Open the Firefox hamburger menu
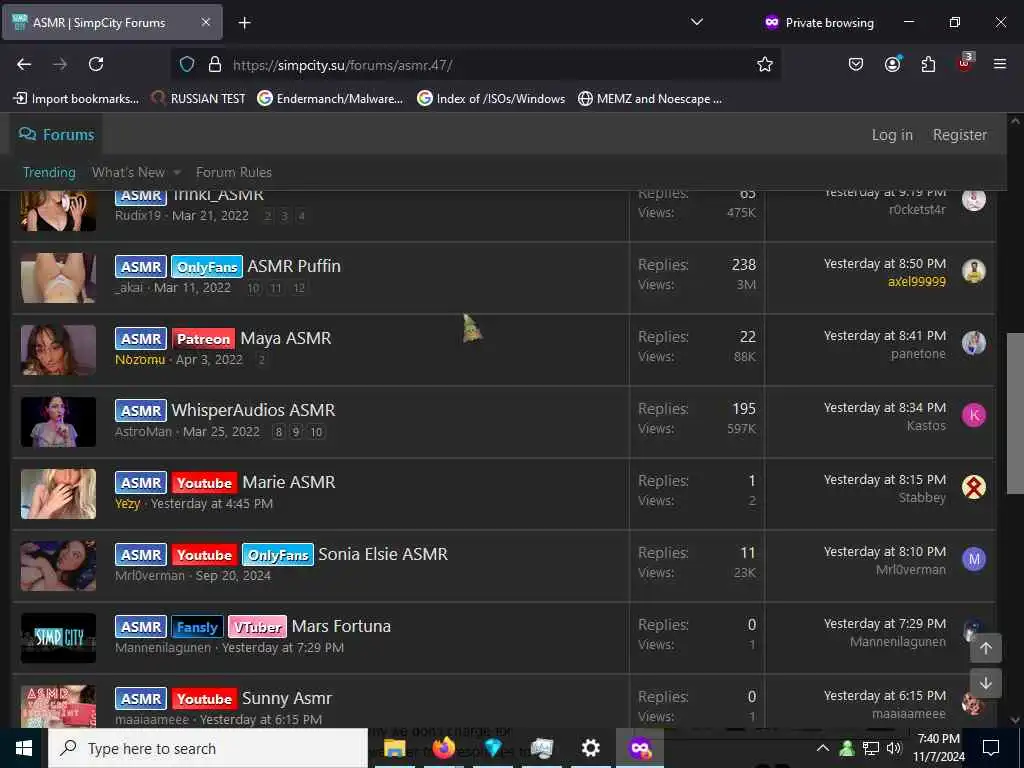 click(x=1000, y=64)
